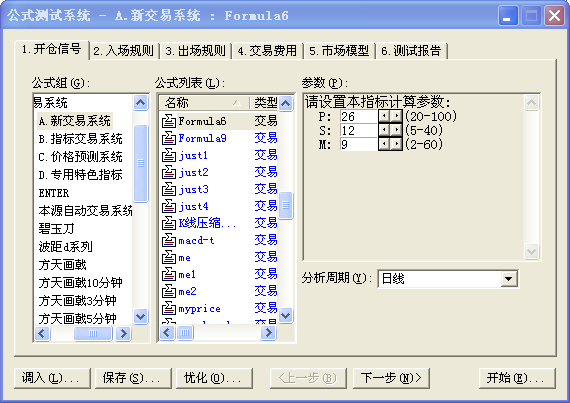Image resolution: width=570 pixels, height=403 pixels.
Task: Click the 下一步(N)> button
Action: (x=391, y=378)
